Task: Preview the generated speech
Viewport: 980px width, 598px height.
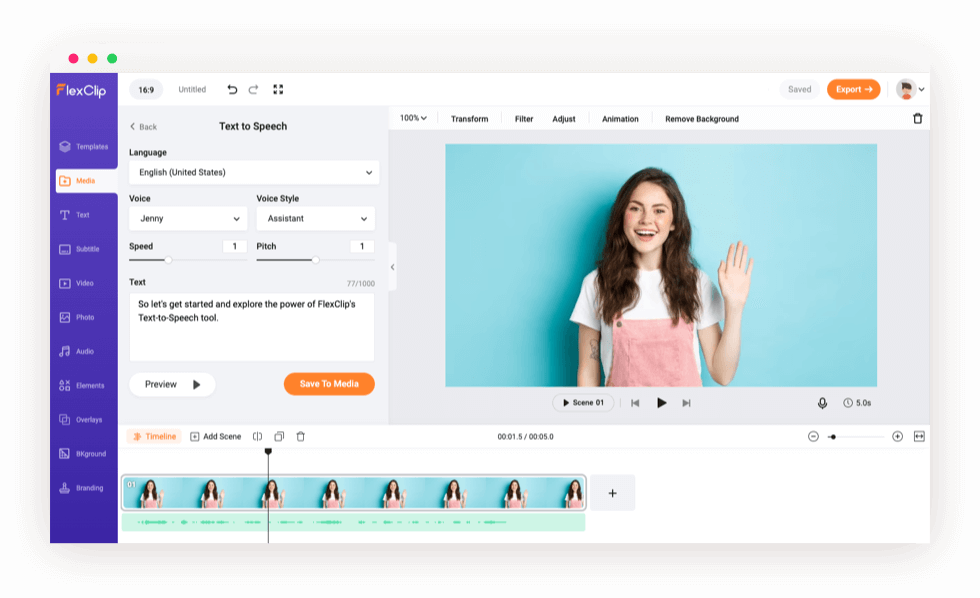Action: click(172, 384)
